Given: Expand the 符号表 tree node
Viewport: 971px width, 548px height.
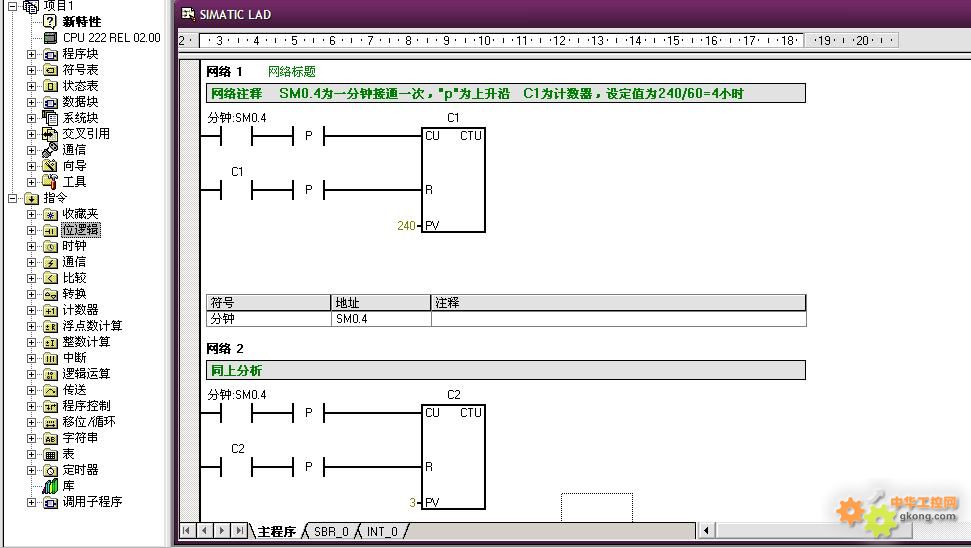Looking at the screenshot, I should tap(32, 70).
